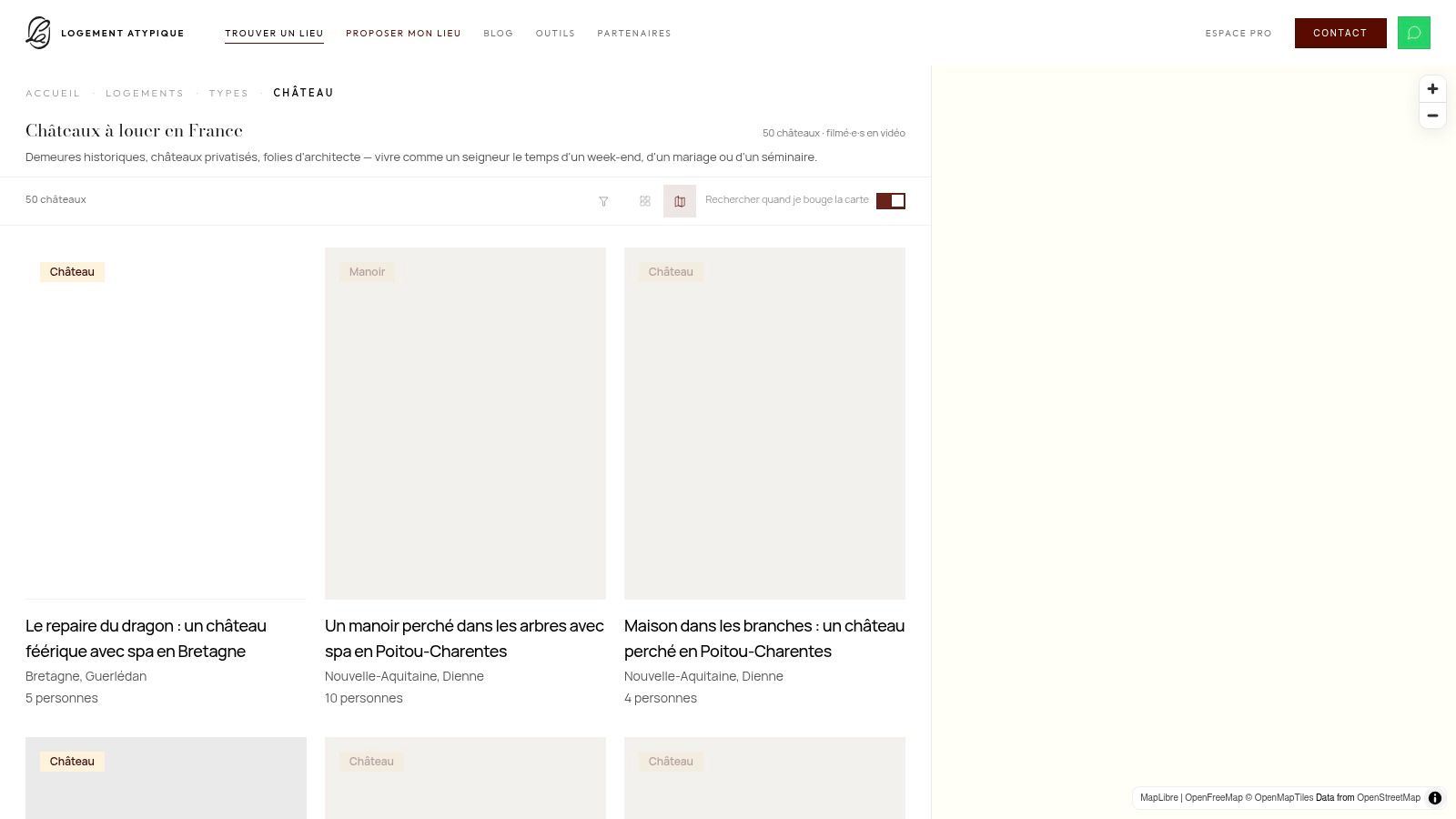1456x819 pixels.
Task: Go to the Blog page
Action: click(x=498, y=34)
